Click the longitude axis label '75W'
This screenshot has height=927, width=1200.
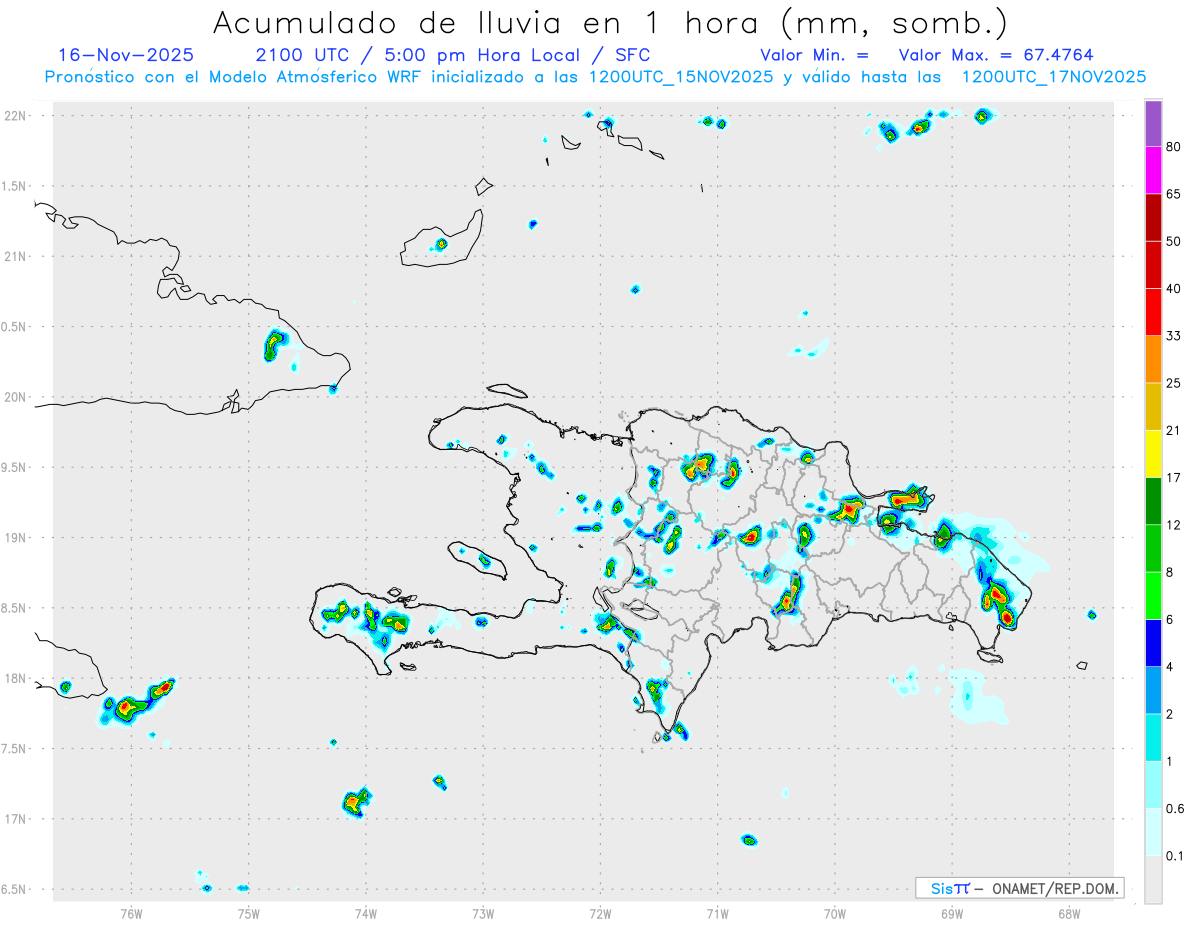(x=248, y=913)
